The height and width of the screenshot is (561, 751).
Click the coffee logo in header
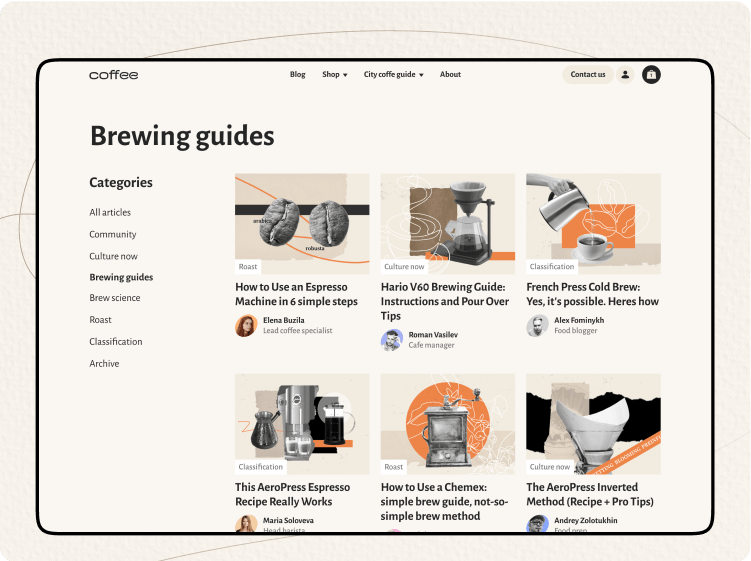(113, 75)
